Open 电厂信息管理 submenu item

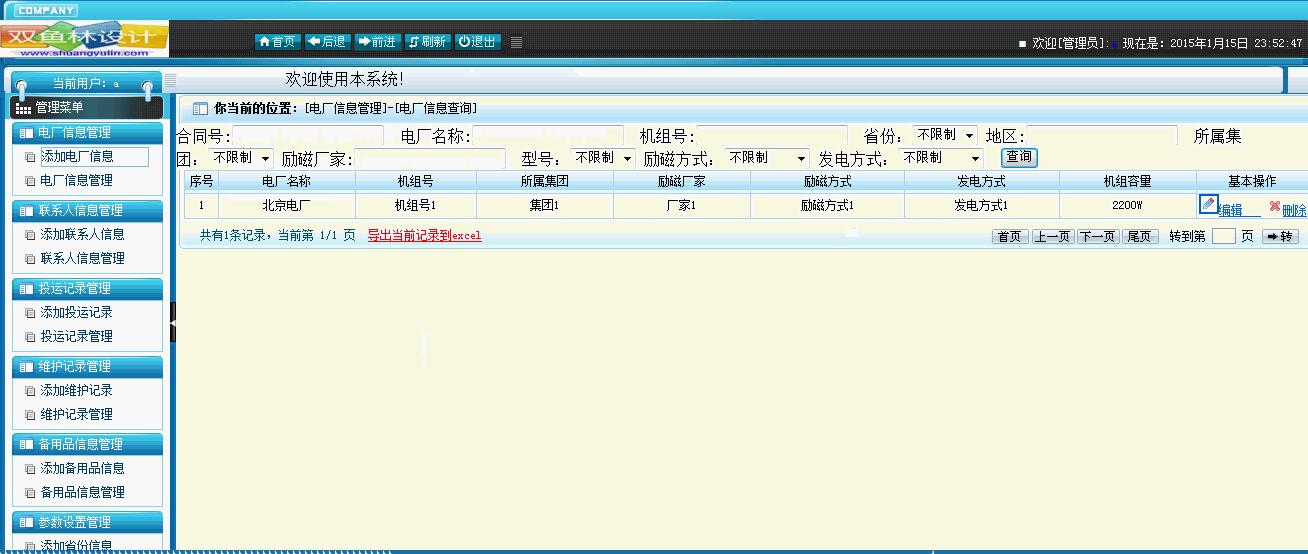76,181
